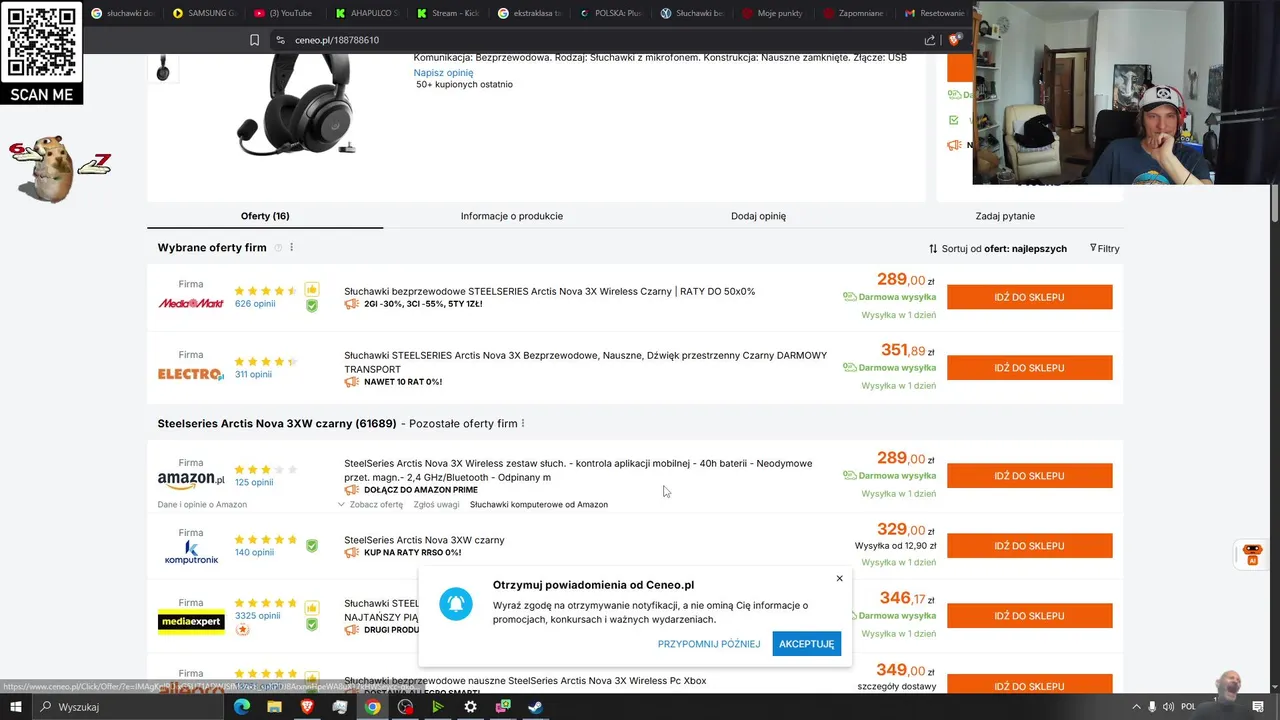
Task: Open the orange chat assistant icon at right edge
Action: 1252,553
